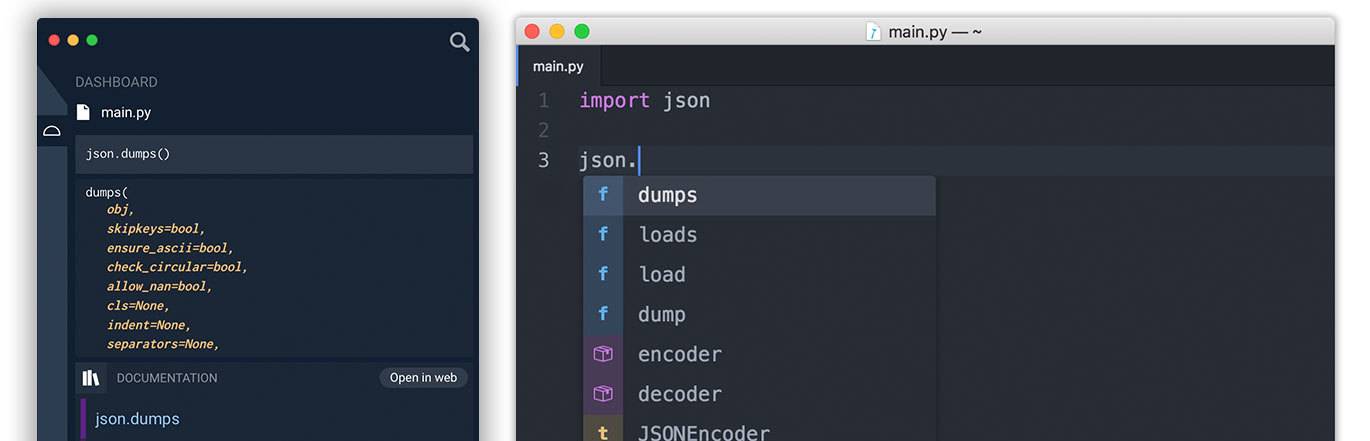Screen dimensions: 1370x441
Task: Select the main.py editor tab
Action: (558, 66)
